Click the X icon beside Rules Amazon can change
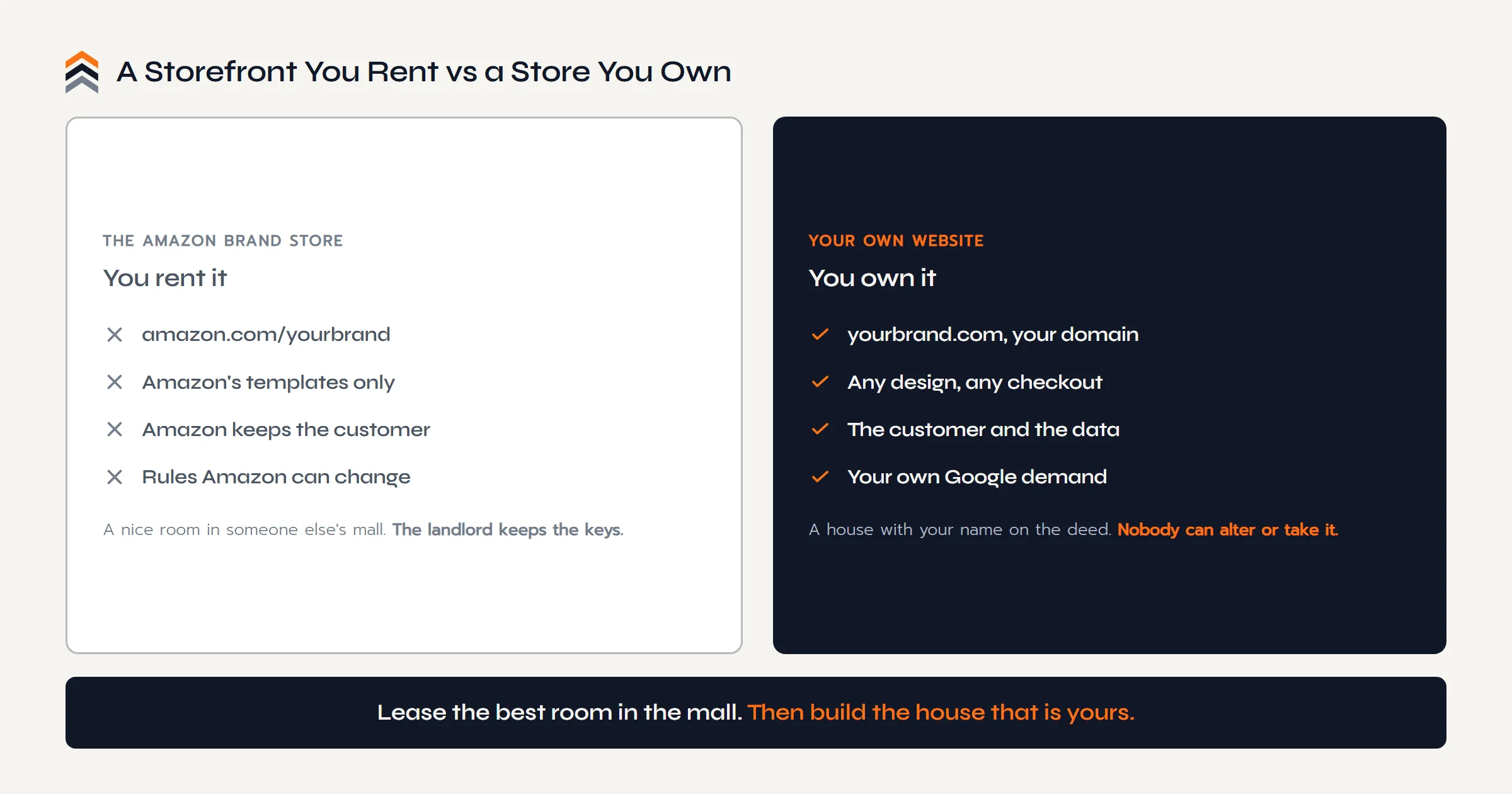 click(115, 477)
